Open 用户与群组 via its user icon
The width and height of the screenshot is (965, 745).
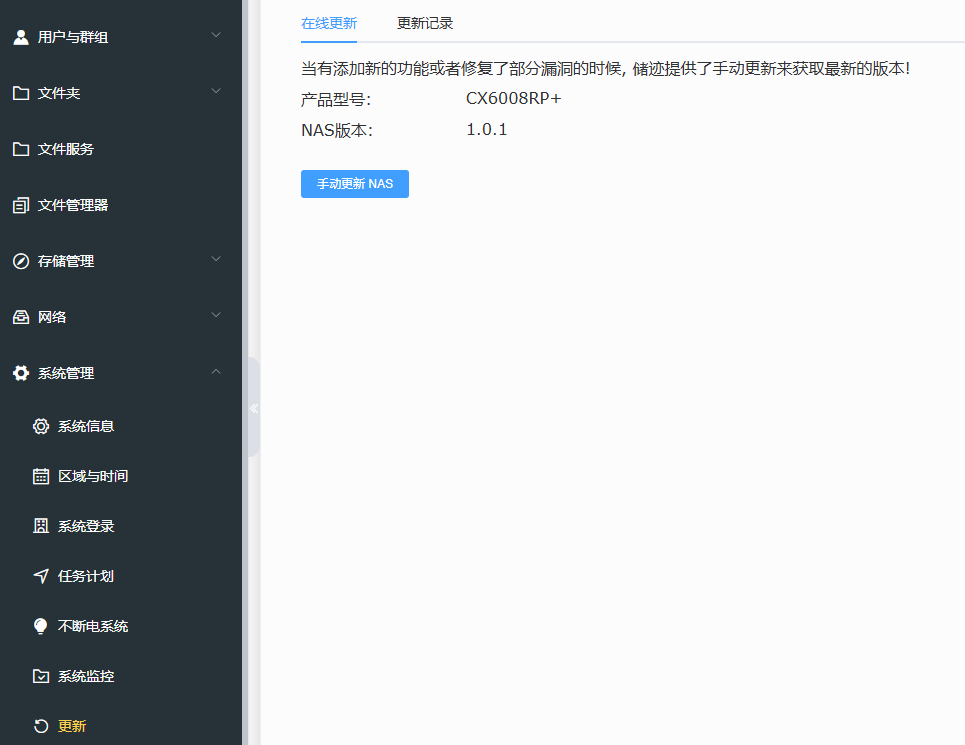[x=19, y=36]
